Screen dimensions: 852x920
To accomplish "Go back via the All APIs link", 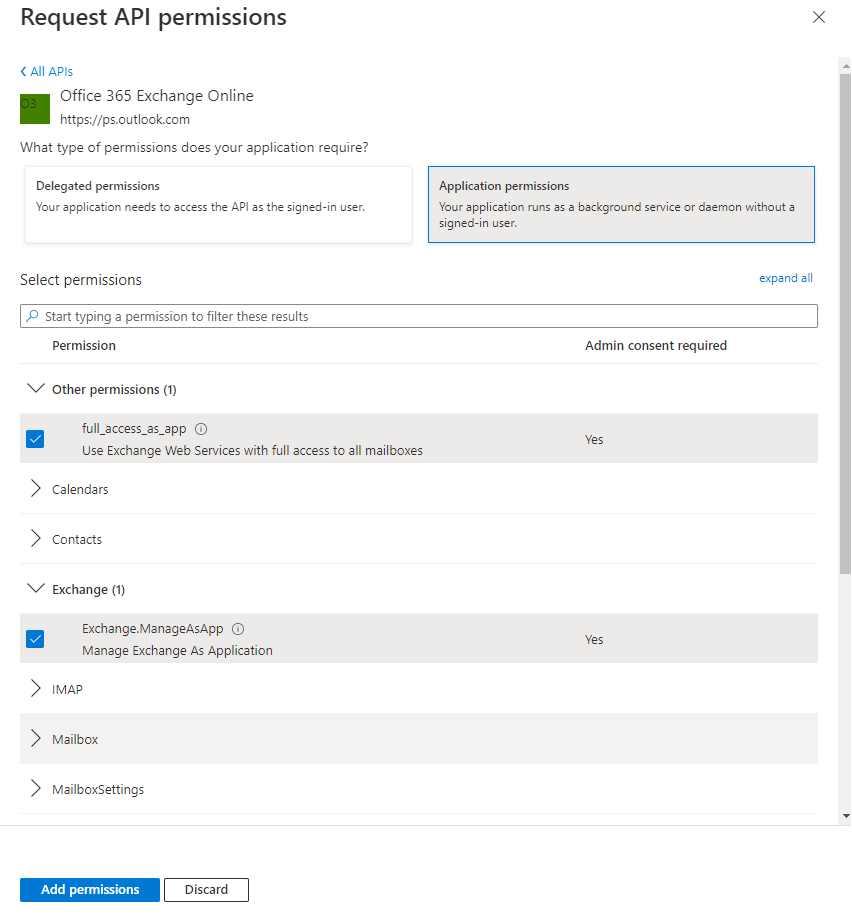I will [x=47, y=72].
